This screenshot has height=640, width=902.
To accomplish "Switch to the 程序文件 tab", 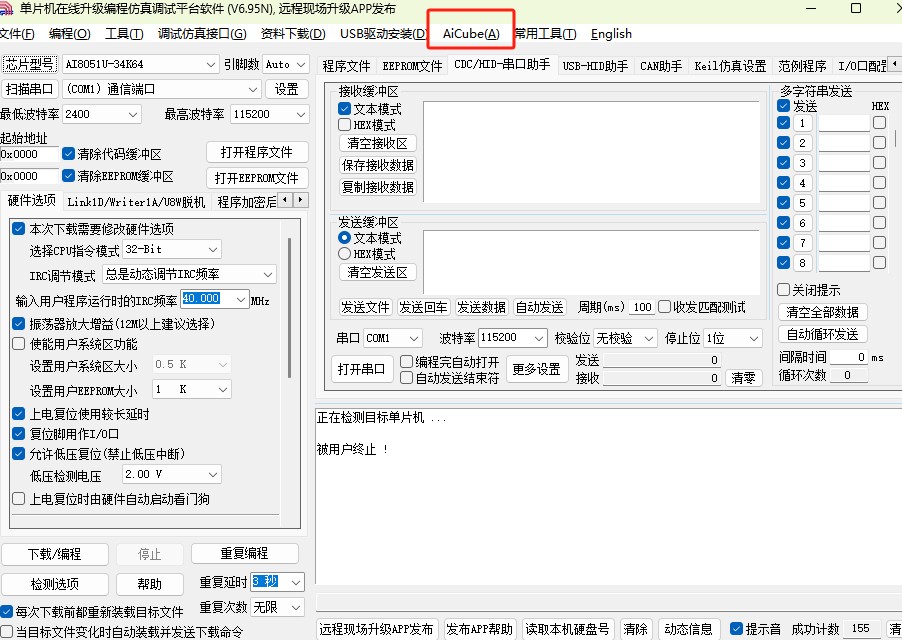I will (346, 66).
